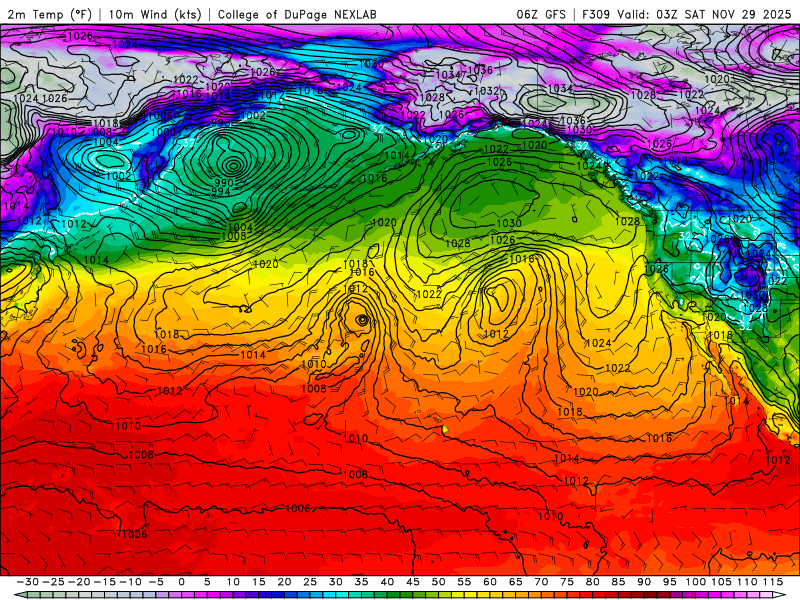Viewport: 800px width, 600px height.
Task: Select the -15 value on temperature scale
Action: point(105,582)
